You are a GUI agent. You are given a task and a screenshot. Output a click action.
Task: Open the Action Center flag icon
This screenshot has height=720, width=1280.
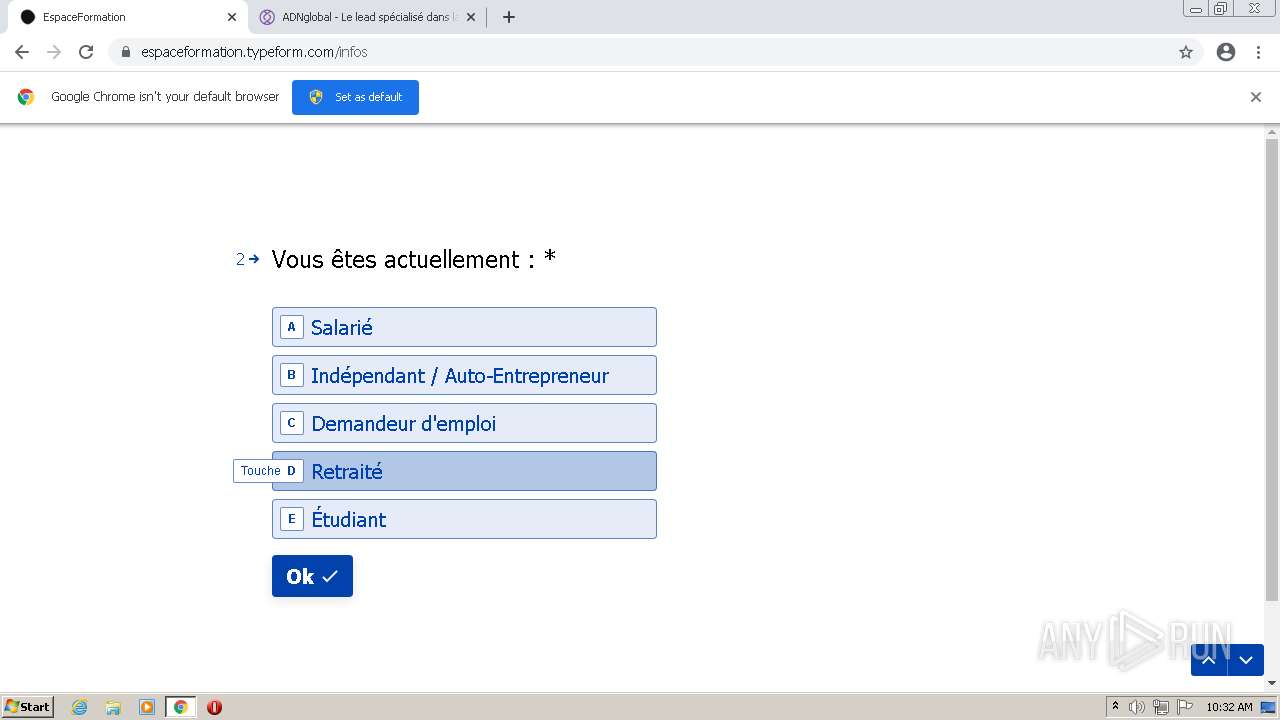(x=1185, y=707)
